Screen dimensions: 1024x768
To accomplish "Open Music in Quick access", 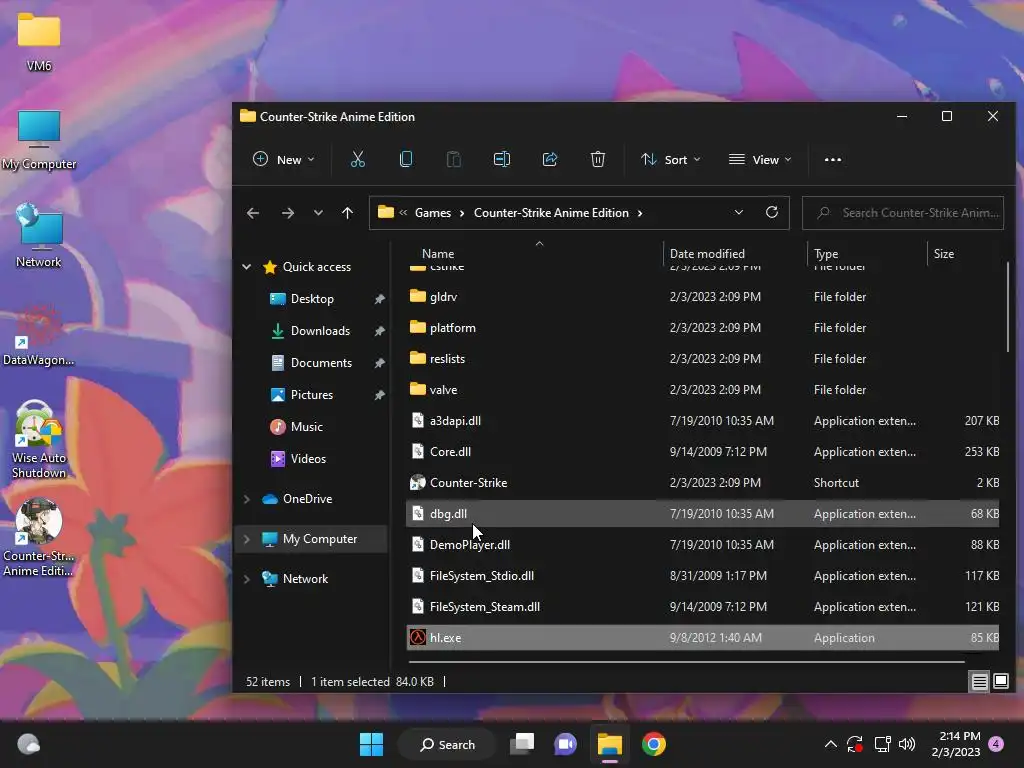I will point(306,426).
